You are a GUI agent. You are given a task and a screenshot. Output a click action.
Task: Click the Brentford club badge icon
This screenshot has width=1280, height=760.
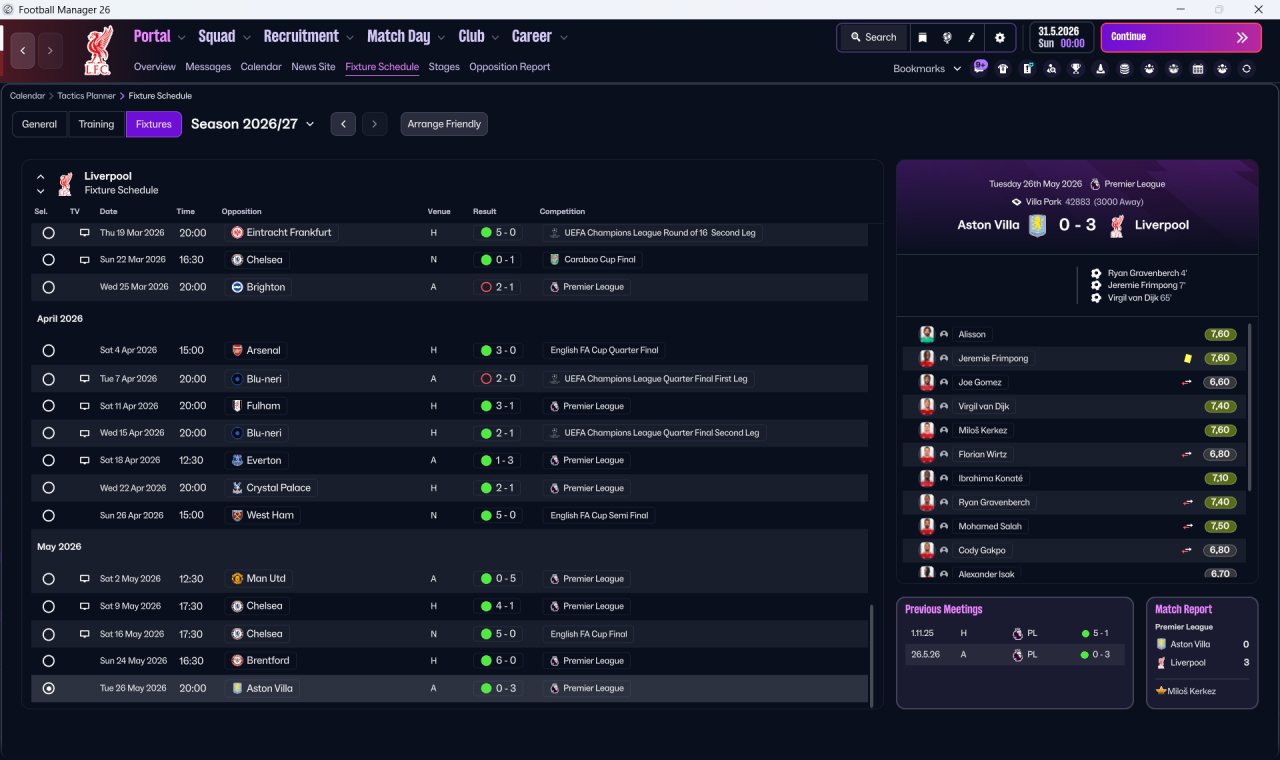237,660
